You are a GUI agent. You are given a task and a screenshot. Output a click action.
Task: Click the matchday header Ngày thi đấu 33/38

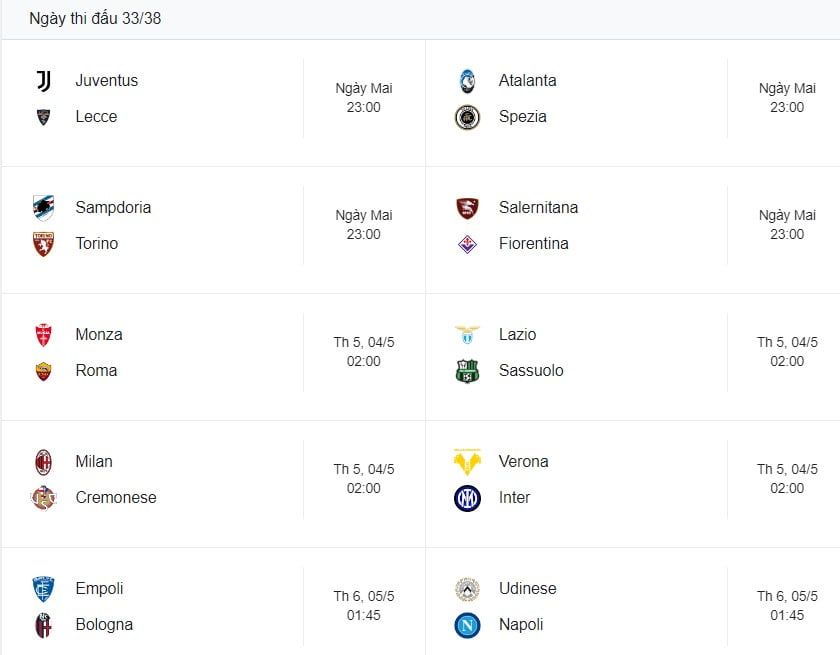pyautogui.click(x=95, y=18)
